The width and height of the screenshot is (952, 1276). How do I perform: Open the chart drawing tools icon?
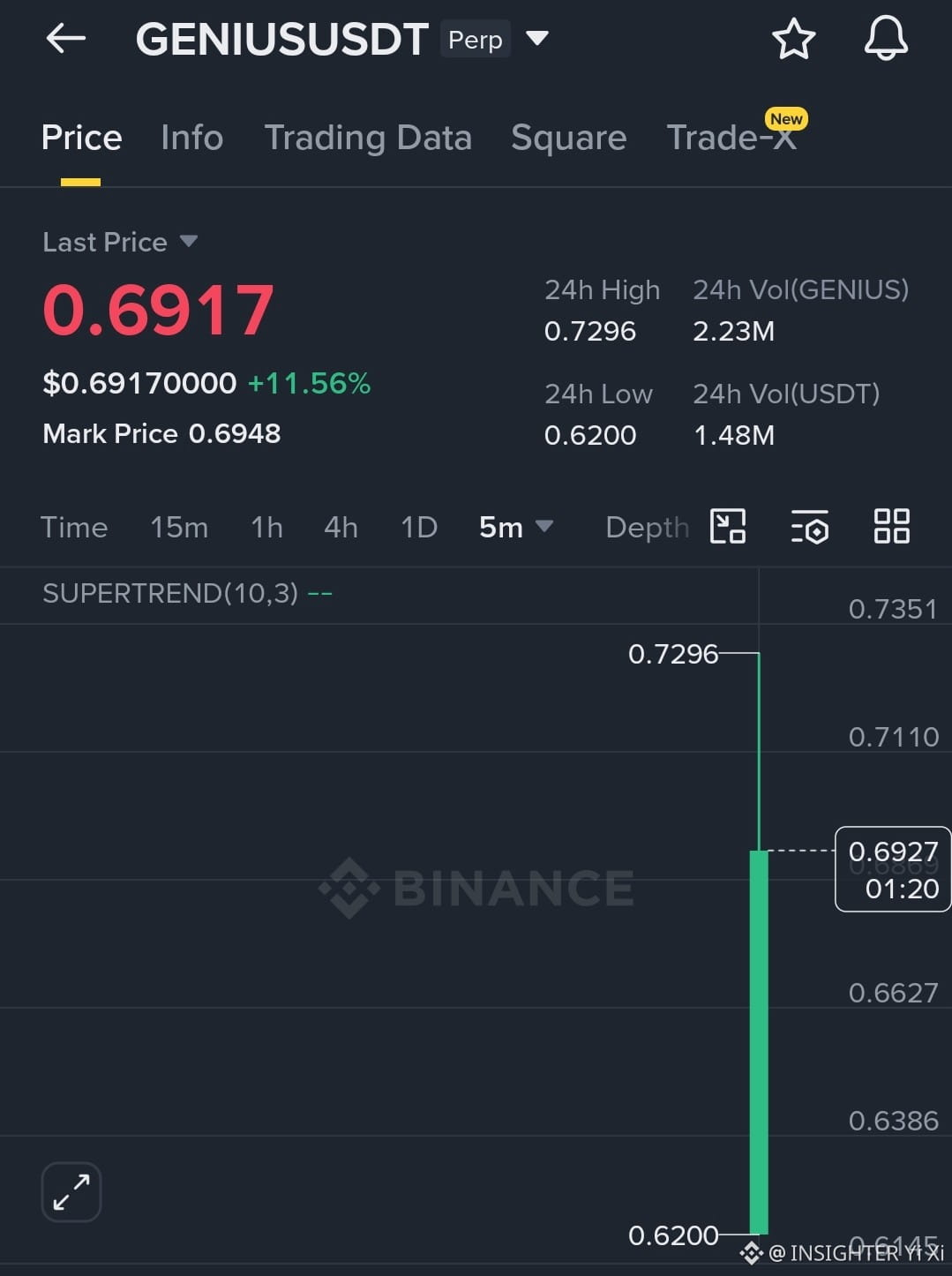pos(728,526)
